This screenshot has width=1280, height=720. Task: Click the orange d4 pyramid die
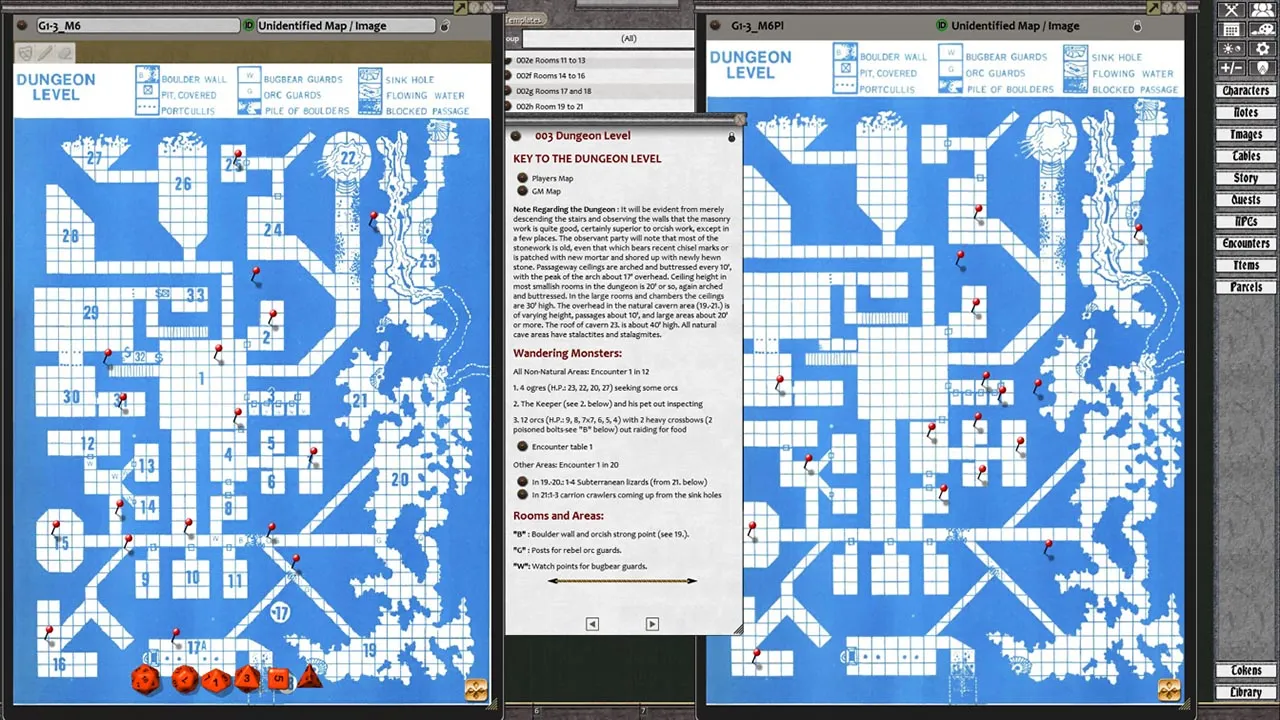pyautogui.click(x=310, y=677)
